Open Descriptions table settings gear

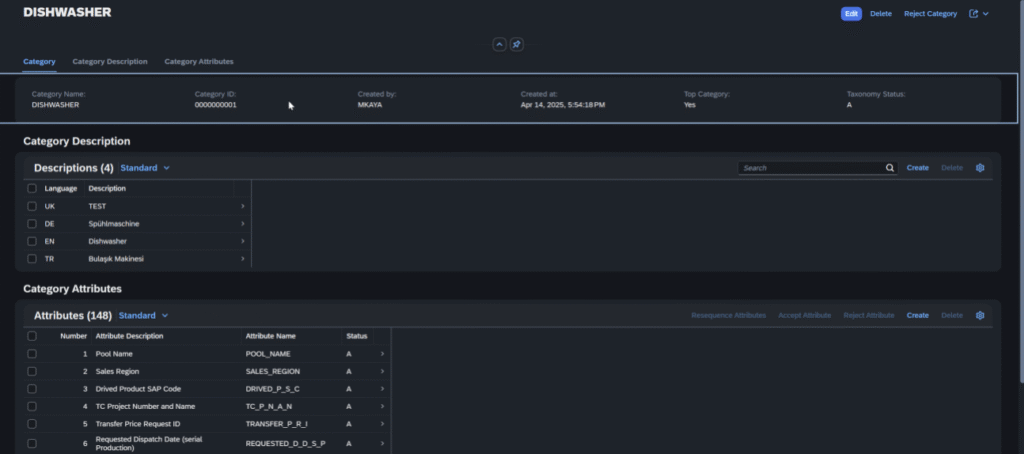point(980,168)
